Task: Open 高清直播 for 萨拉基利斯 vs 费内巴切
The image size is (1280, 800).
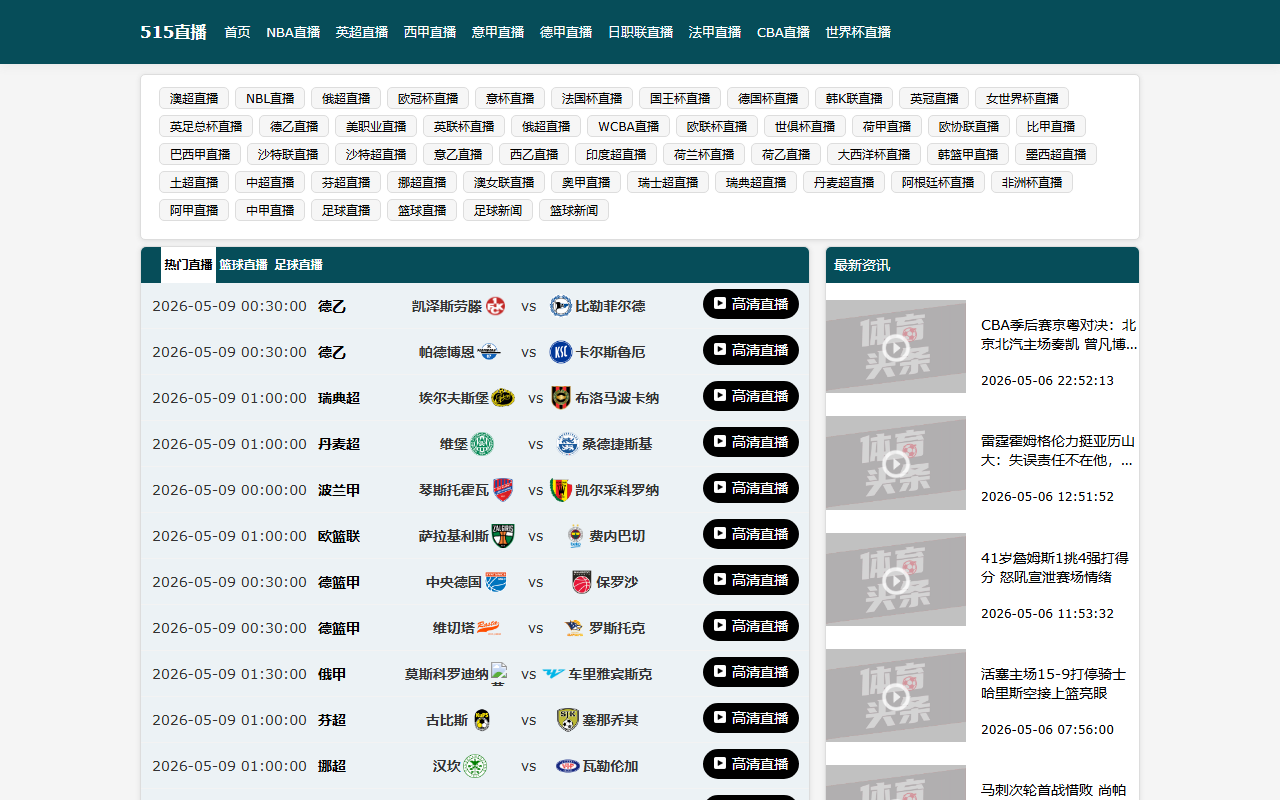Action: pos(751,534)
